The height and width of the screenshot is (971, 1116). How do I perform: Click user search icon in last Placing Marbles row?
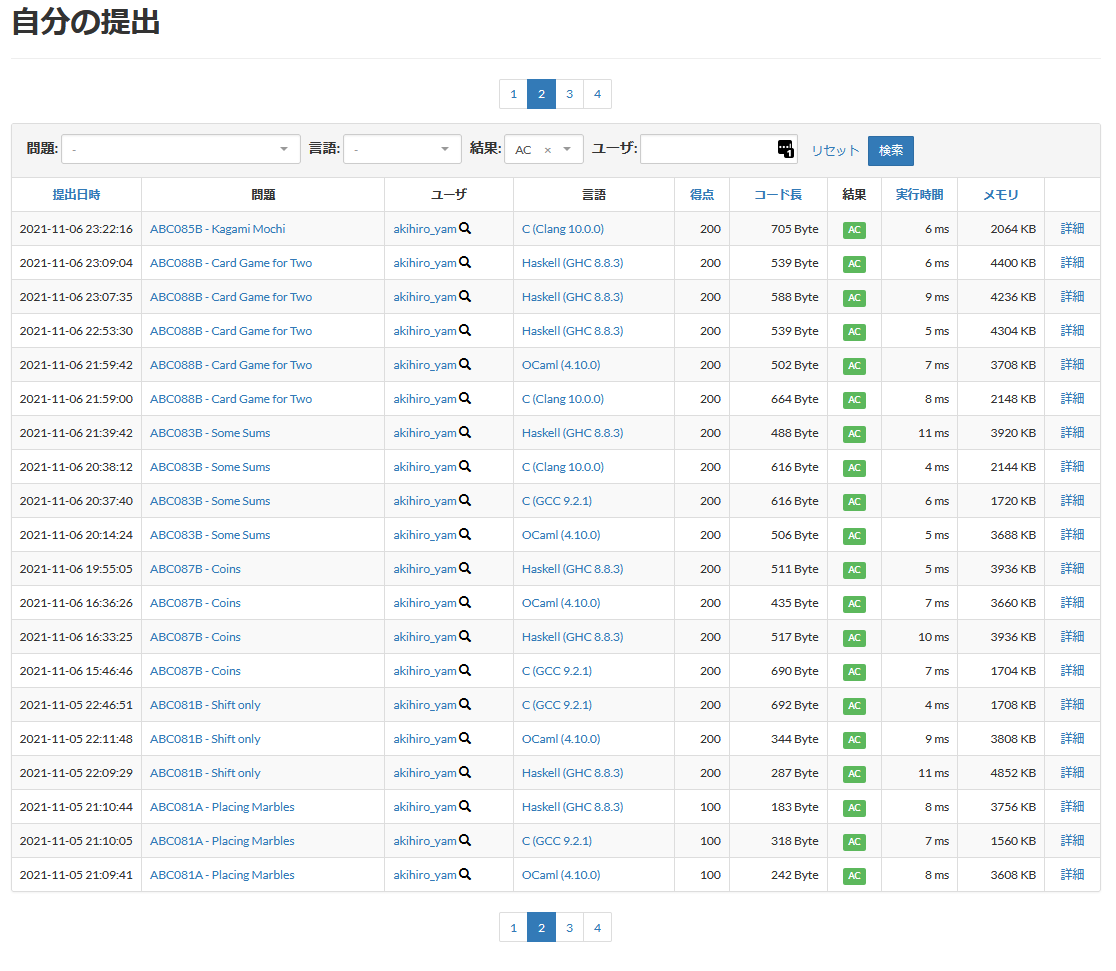465,875
